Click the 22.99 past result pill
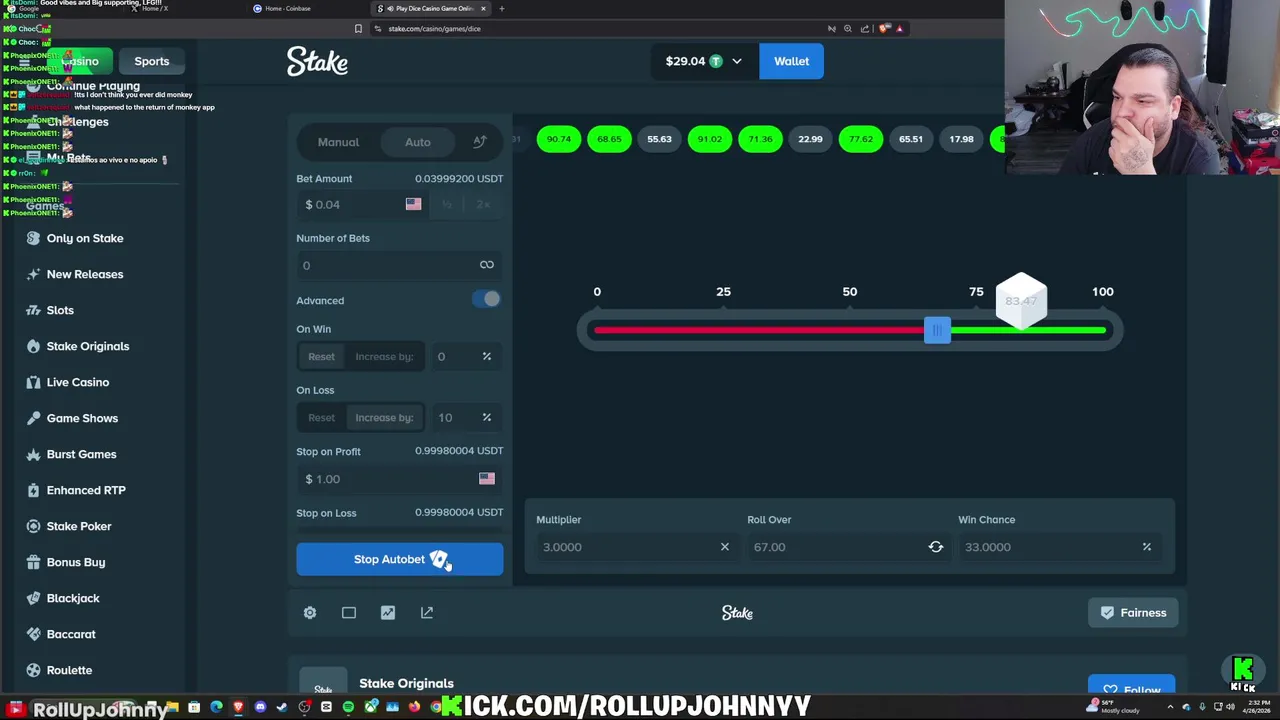This screenshot has width=1280, height=720. click(810, 139)
